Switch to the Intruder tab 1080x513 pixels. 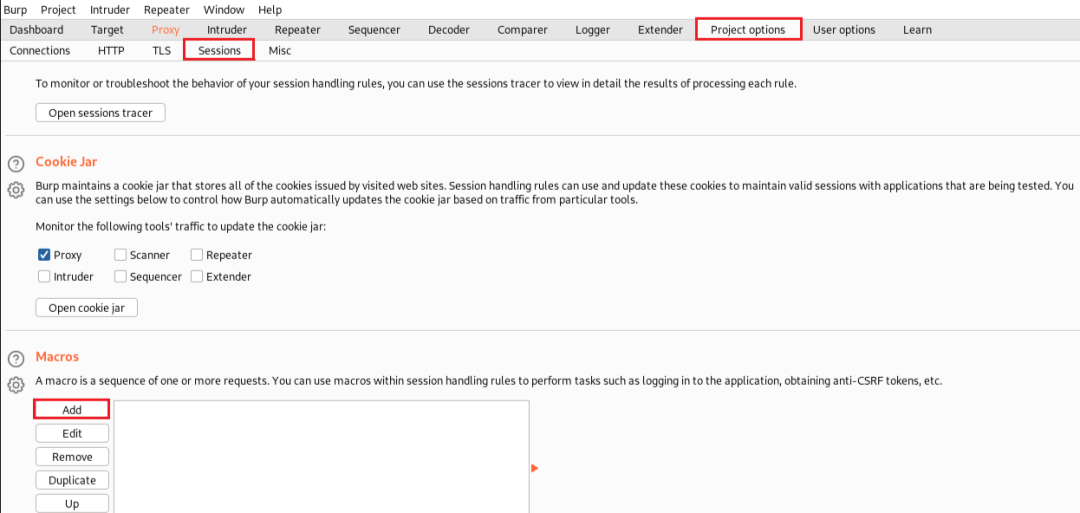pos(227,30)
